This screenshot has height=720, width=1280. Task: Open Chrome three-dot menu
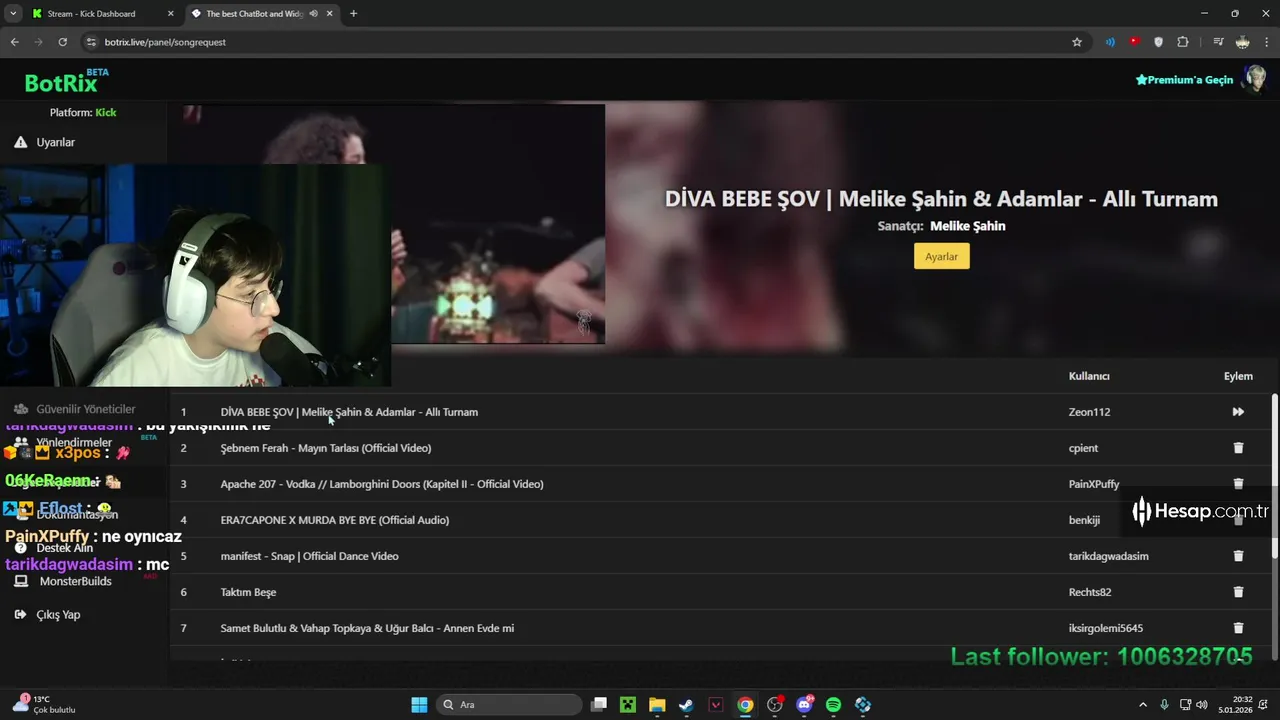pyautogui.click(x=1267, y=42)
